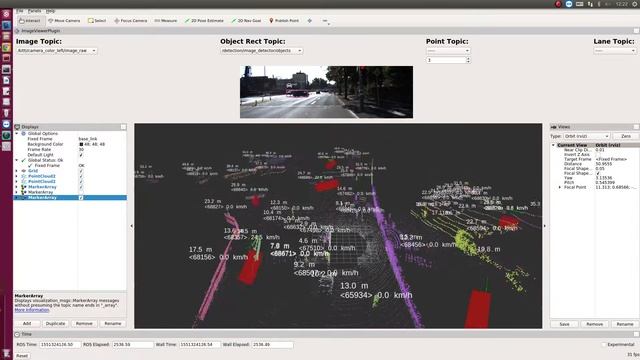Click the minus remove-tool icon
This screenshot has height=360, width=640.
coord(325,20)
